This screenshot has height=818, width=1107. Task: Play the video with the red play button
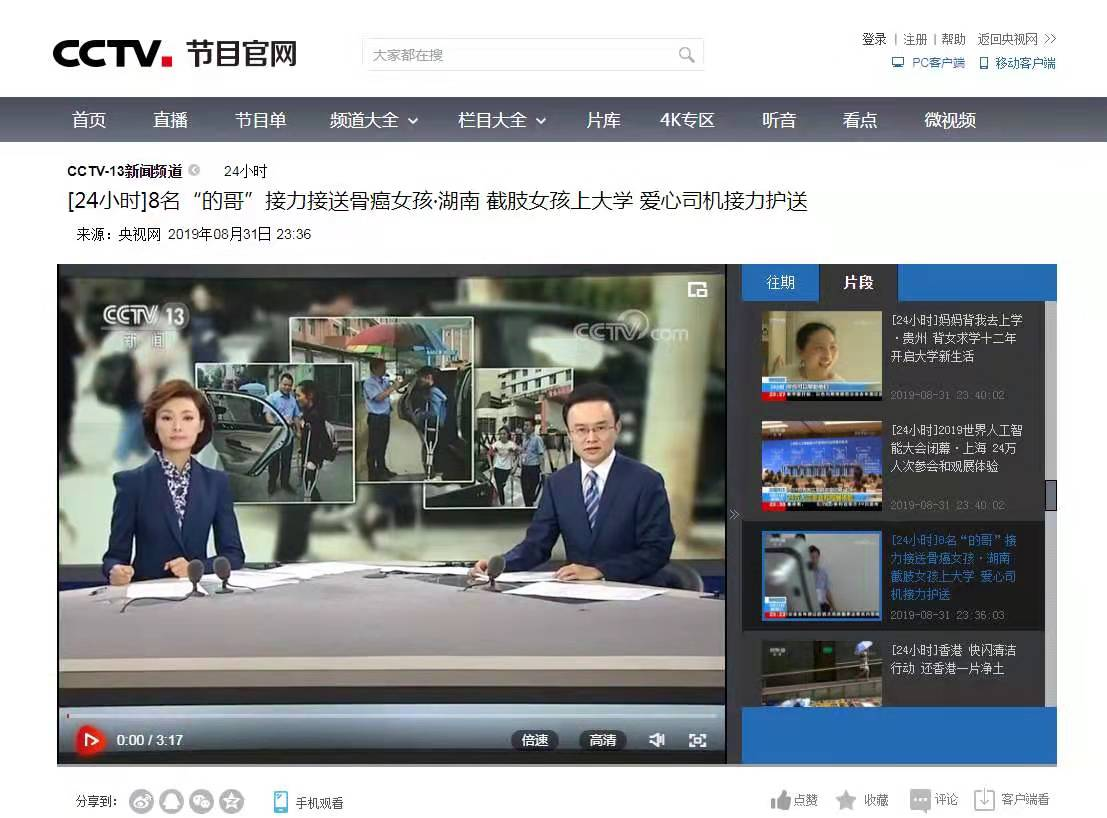90,740
